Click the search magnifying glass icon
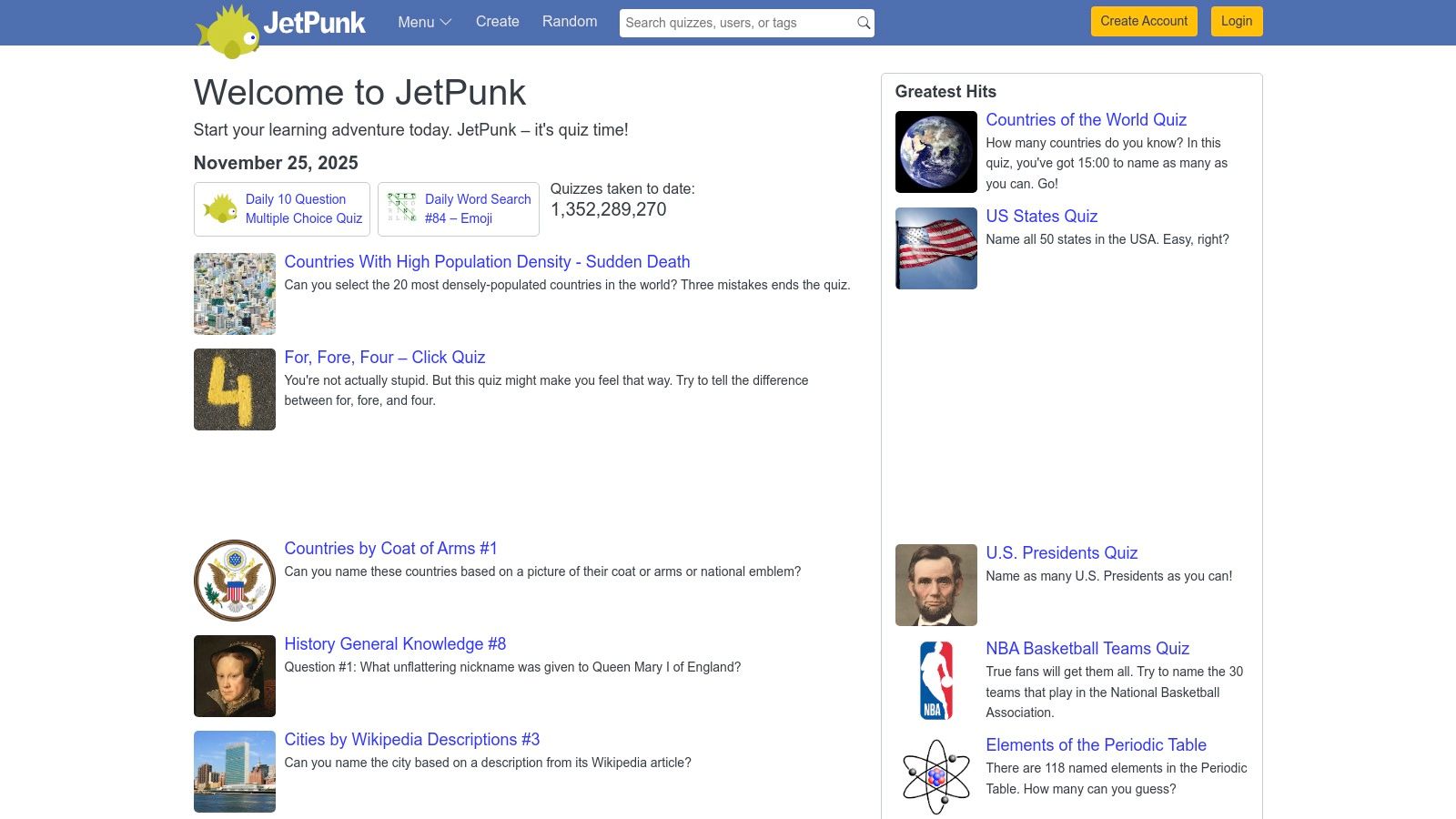The image size is (1456, 819). [861, 22]
